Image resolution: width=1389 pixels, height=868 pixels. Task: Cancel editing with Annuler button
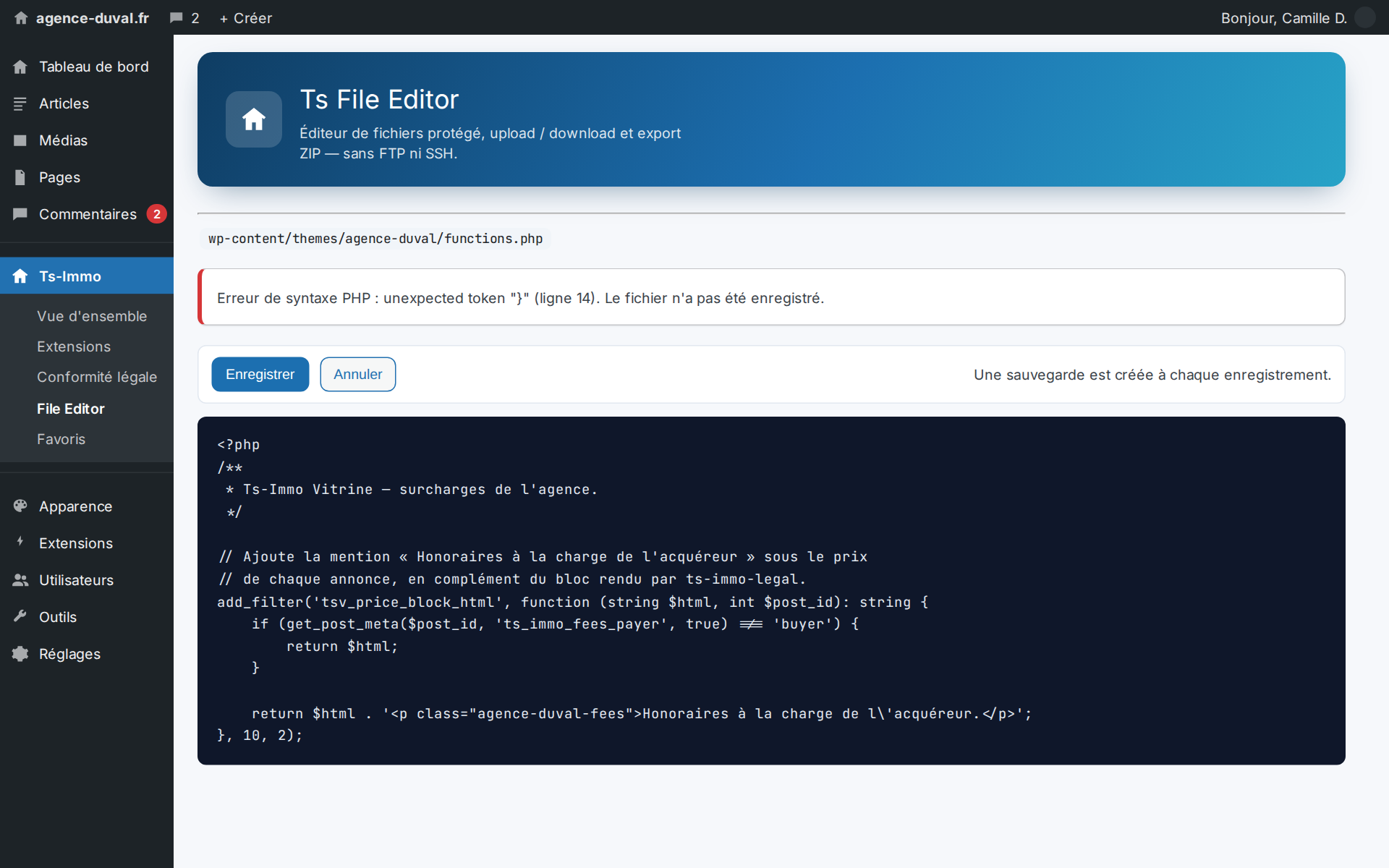tap(358, 374)
